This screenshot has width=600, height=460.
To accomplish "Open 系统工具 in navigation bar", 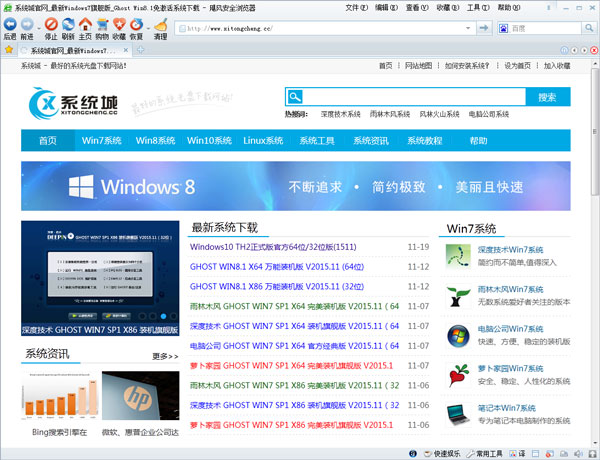I will click(317, 140).
